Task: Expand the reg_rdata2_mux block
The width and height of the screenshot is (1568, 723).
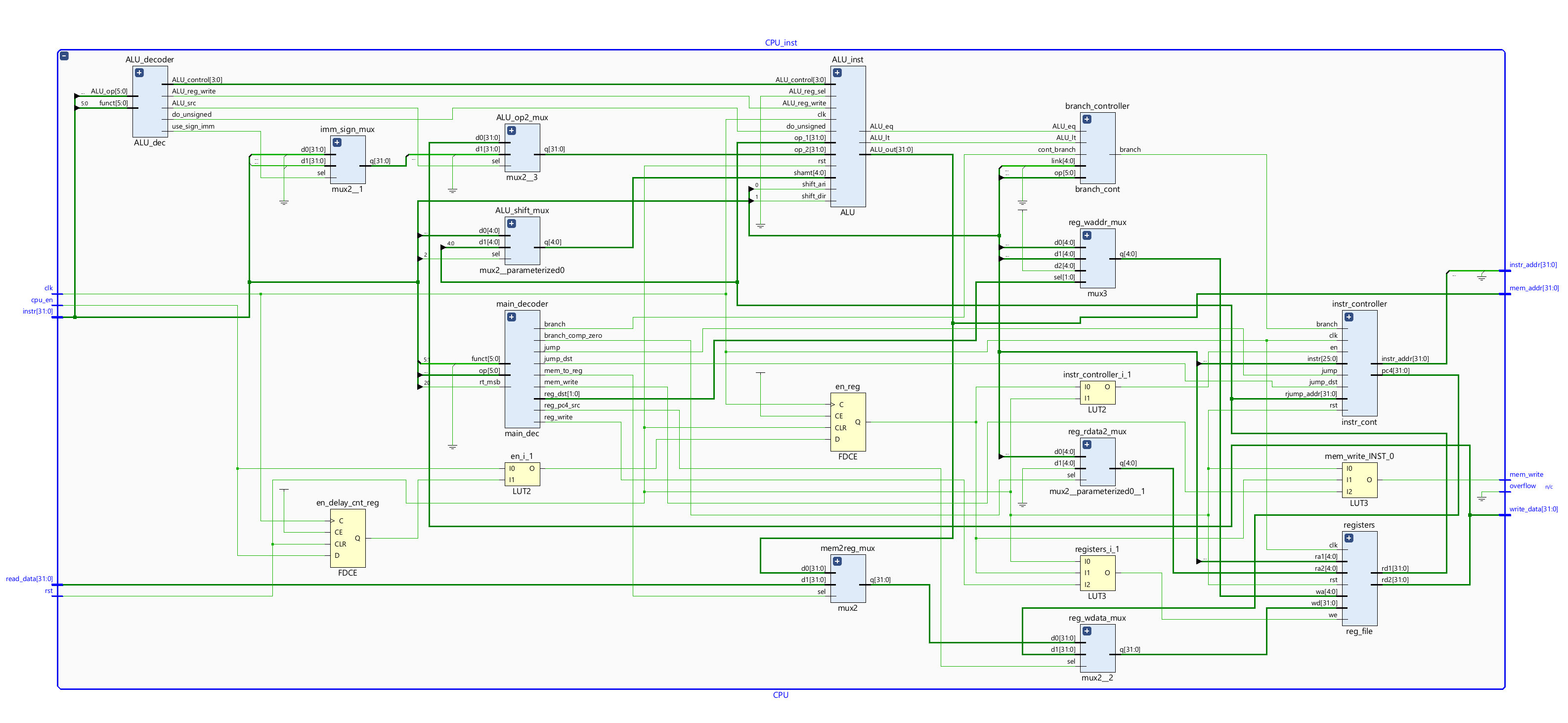Action: click(1087, 445)
